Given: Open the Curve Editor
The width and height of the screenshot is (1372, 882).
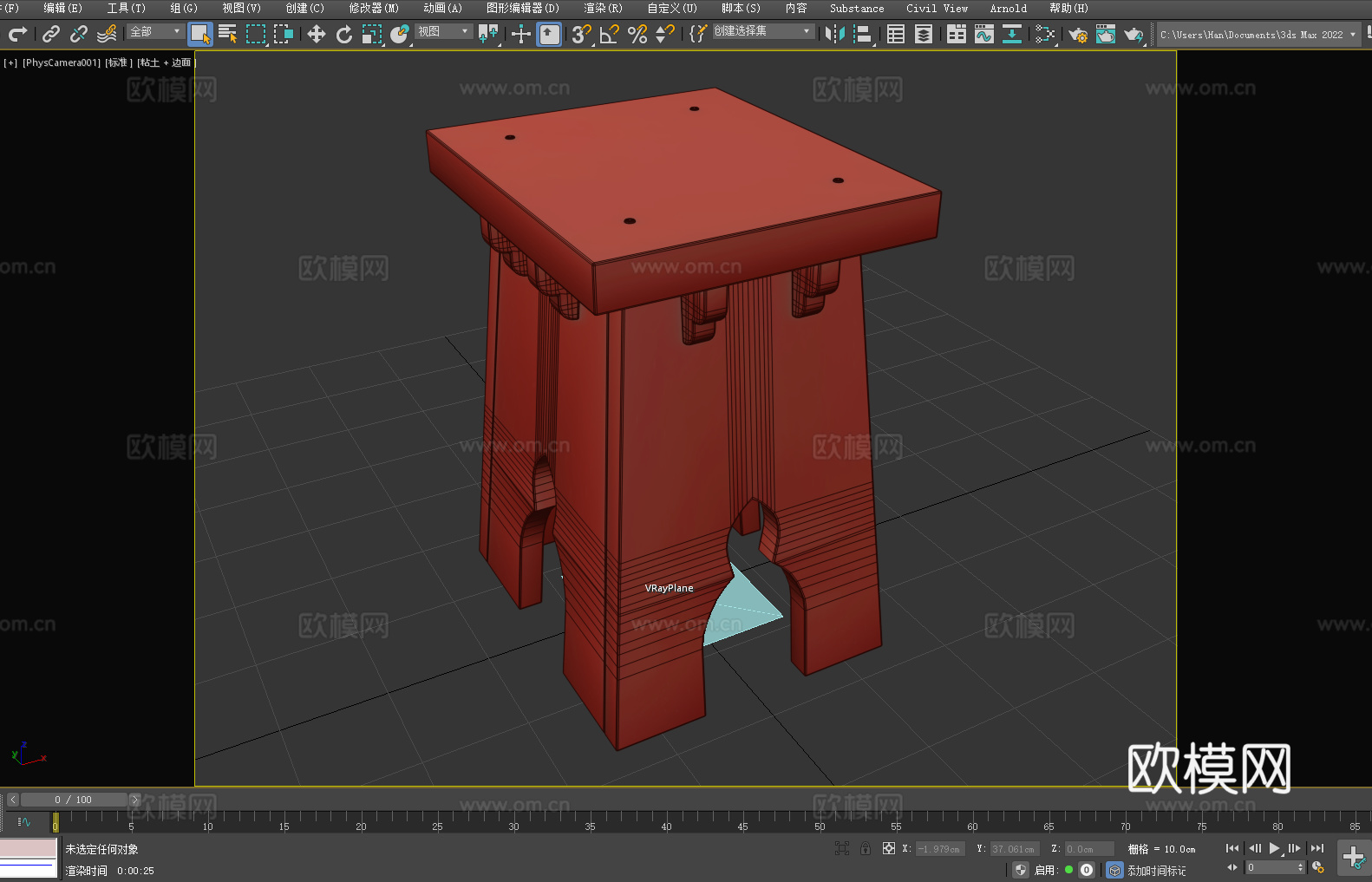Looking at the screenshot, I should click(x=984, y=34).
